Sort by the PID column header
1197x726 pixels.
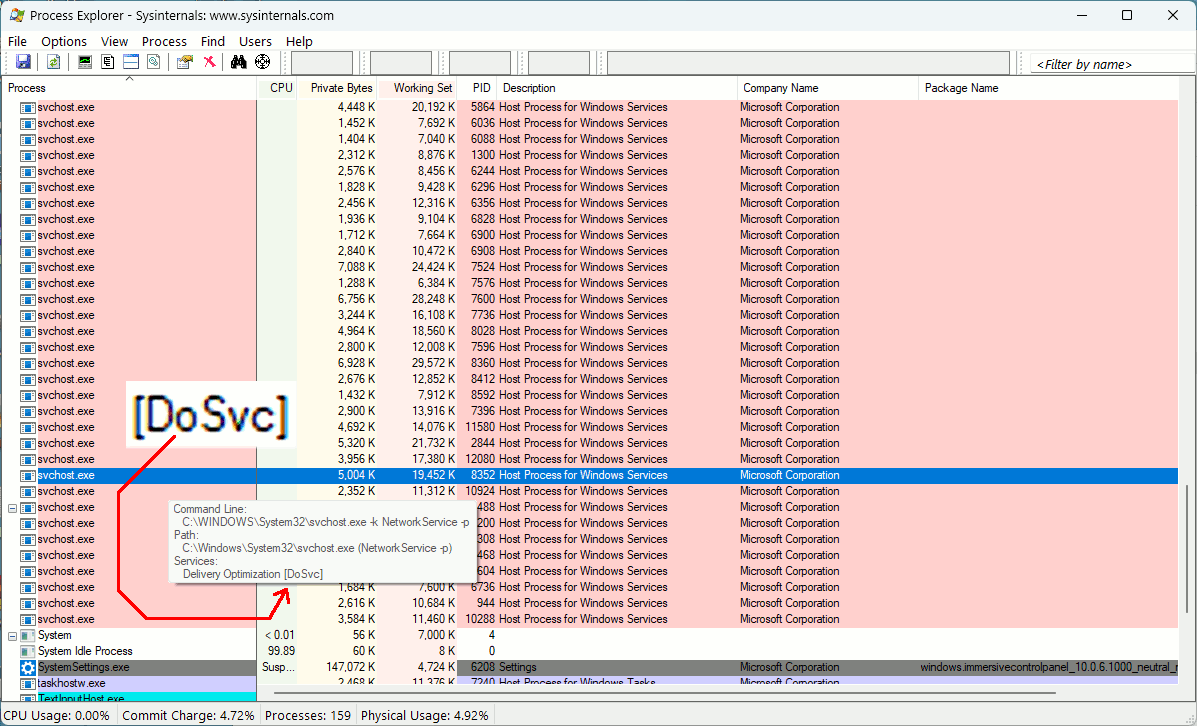tap(477, 88)
